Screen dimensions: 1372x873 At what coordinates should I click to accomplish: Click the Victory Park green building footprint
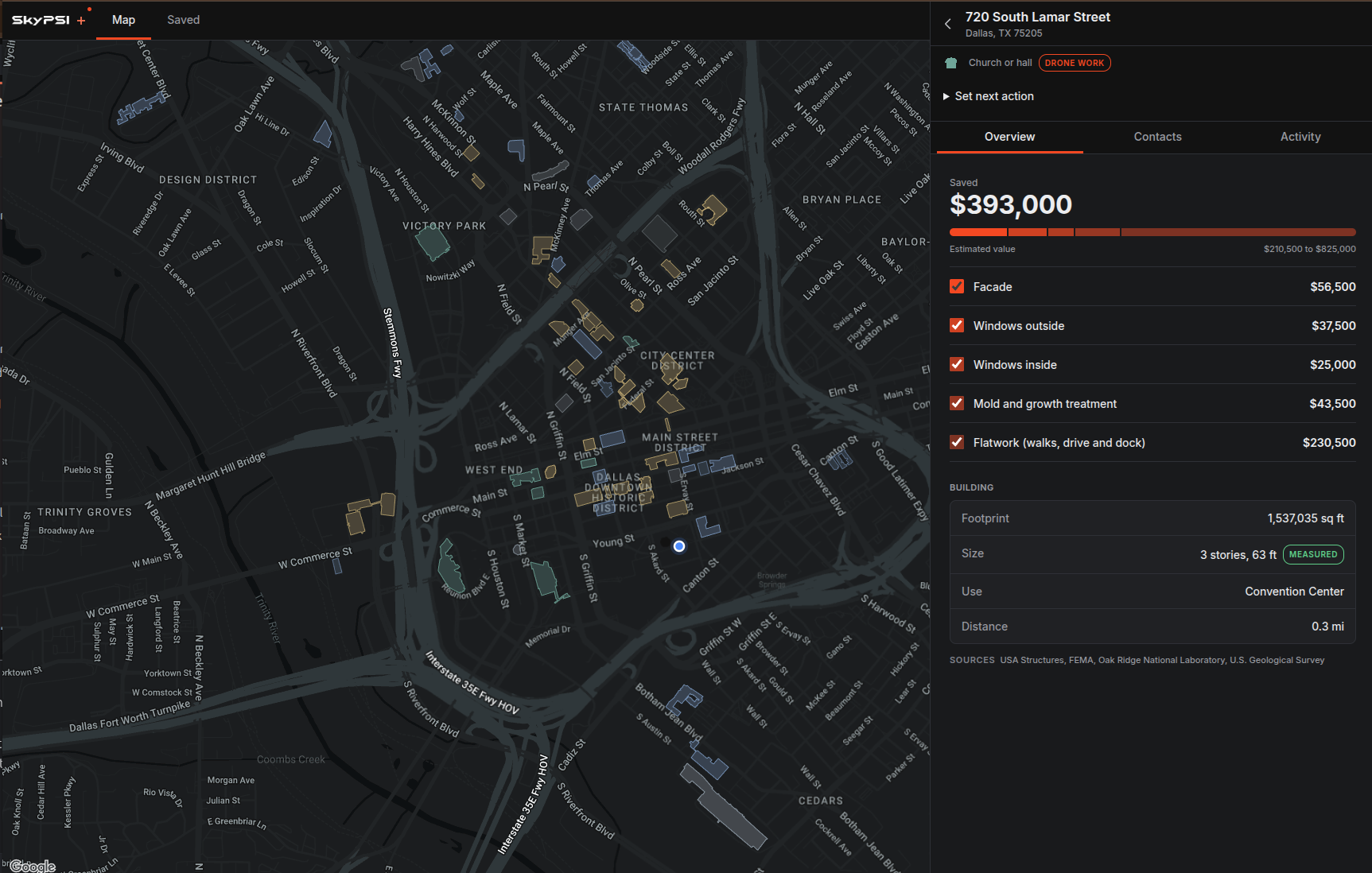point(433,242)
